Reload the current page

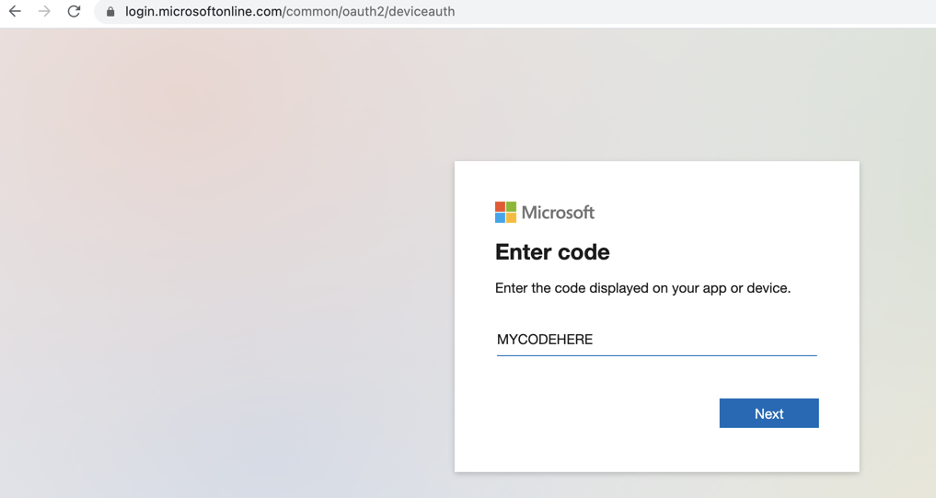click(x=73, y=12)
